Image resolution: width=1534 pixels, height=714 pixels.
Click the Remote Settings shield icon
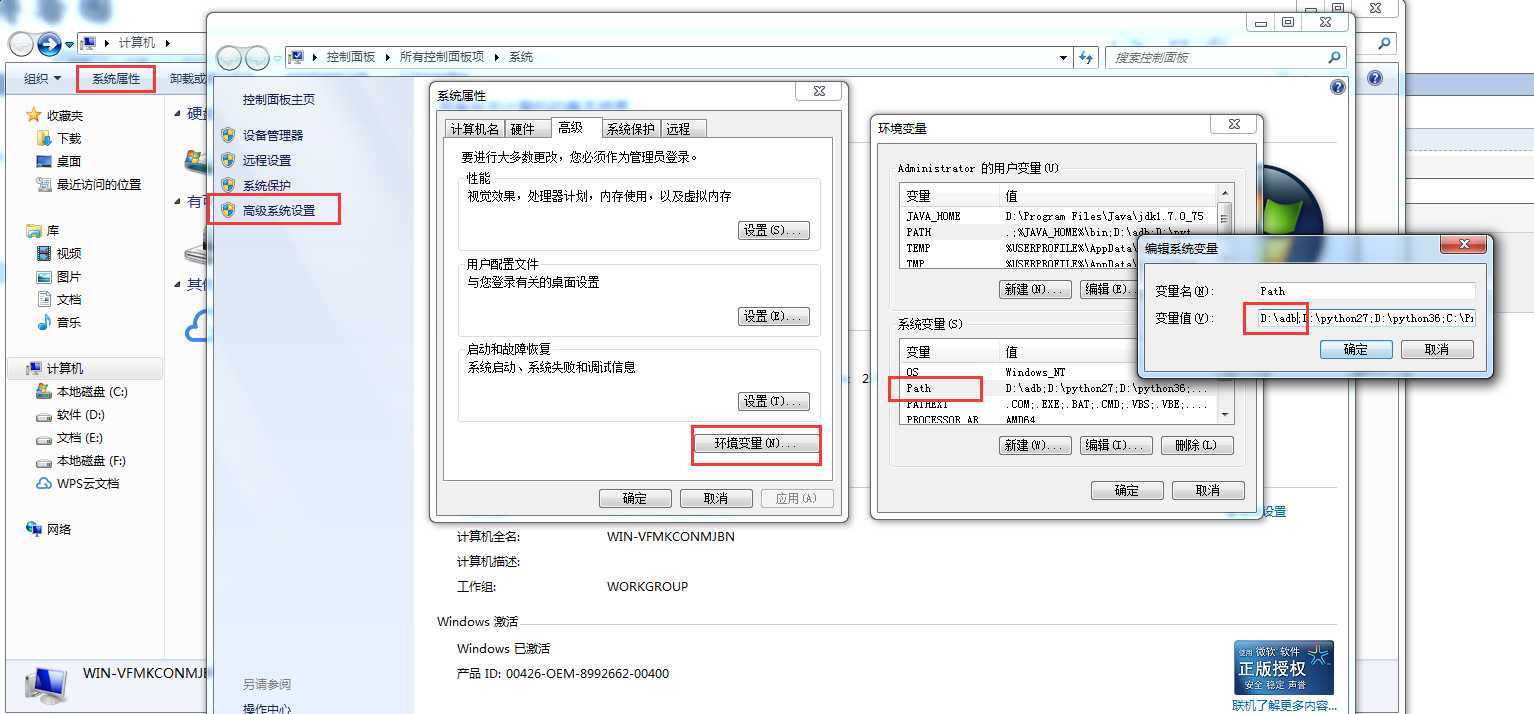pos(228,160)
